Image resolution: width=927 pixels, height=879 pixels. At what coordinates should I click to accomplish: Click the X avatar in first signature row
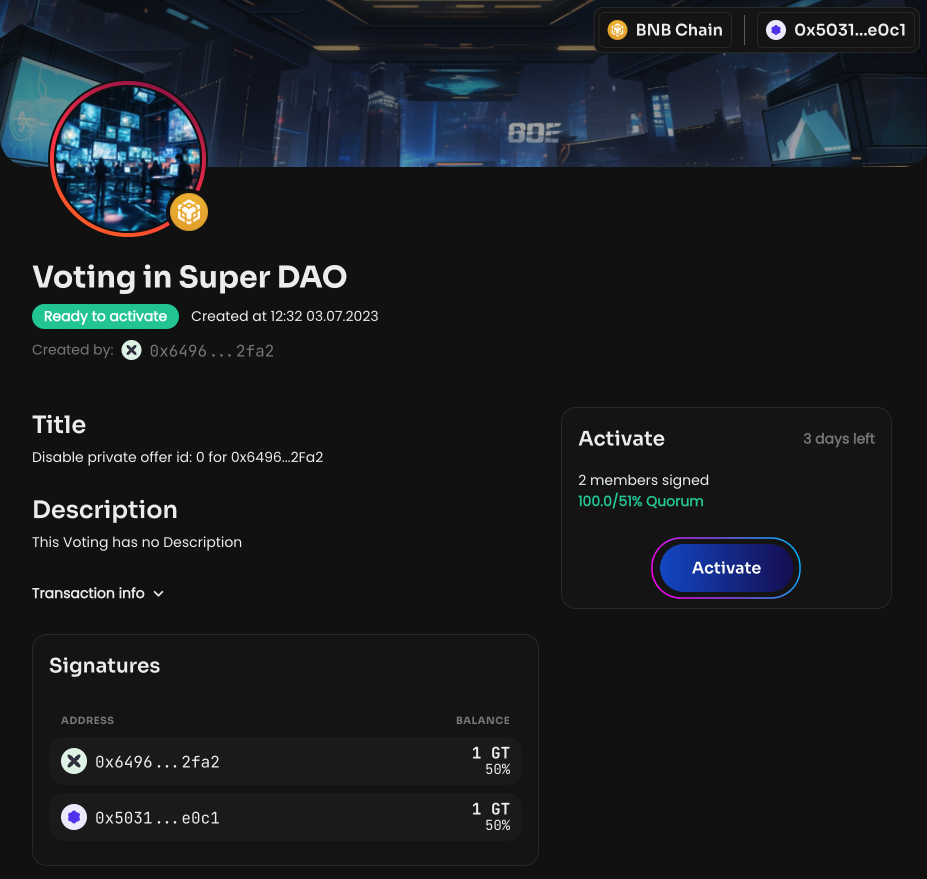pyautogui.click(x=73, y=762)
